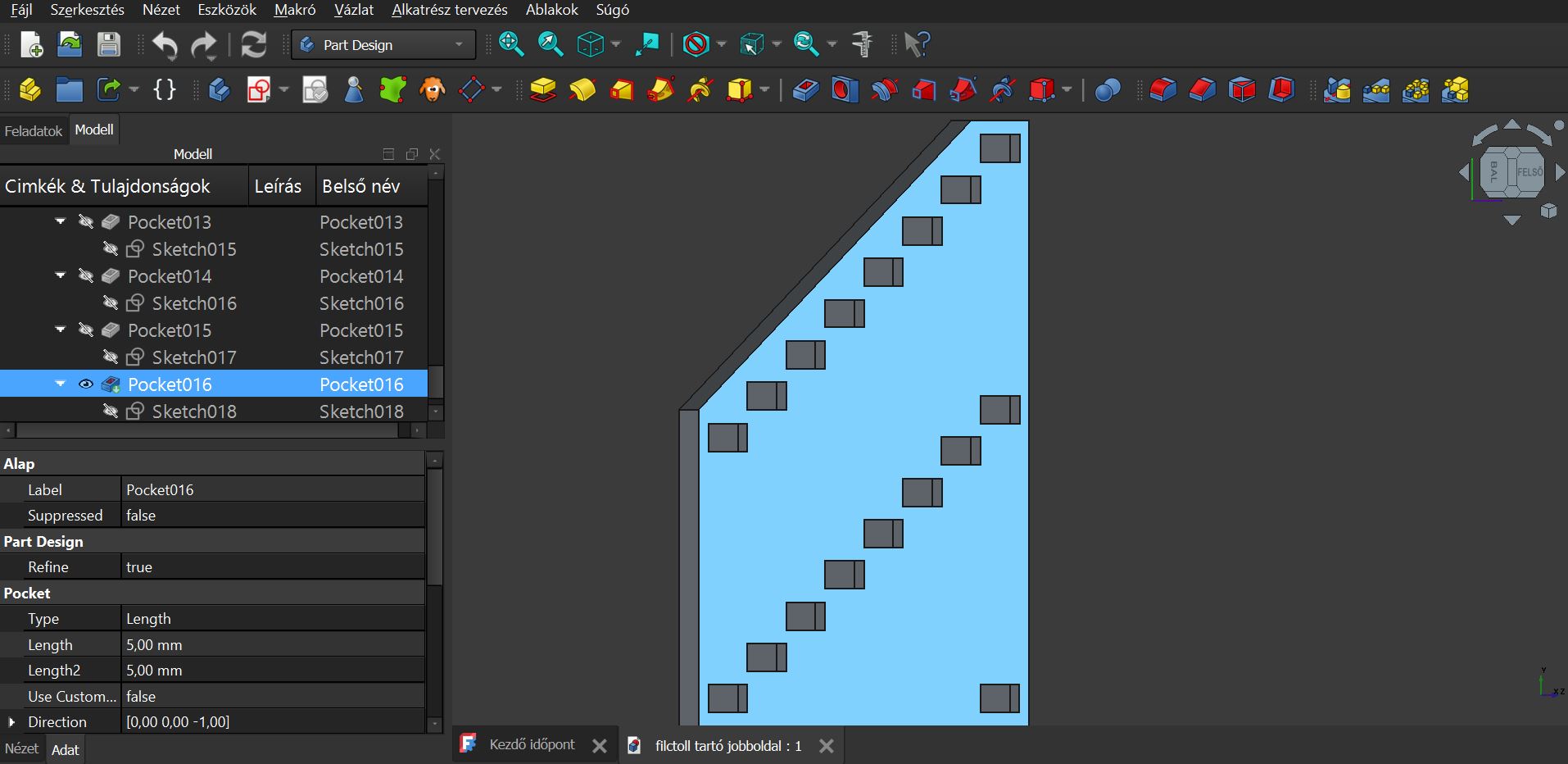Click the Boolean operation sphere icon

[1107, 89]
